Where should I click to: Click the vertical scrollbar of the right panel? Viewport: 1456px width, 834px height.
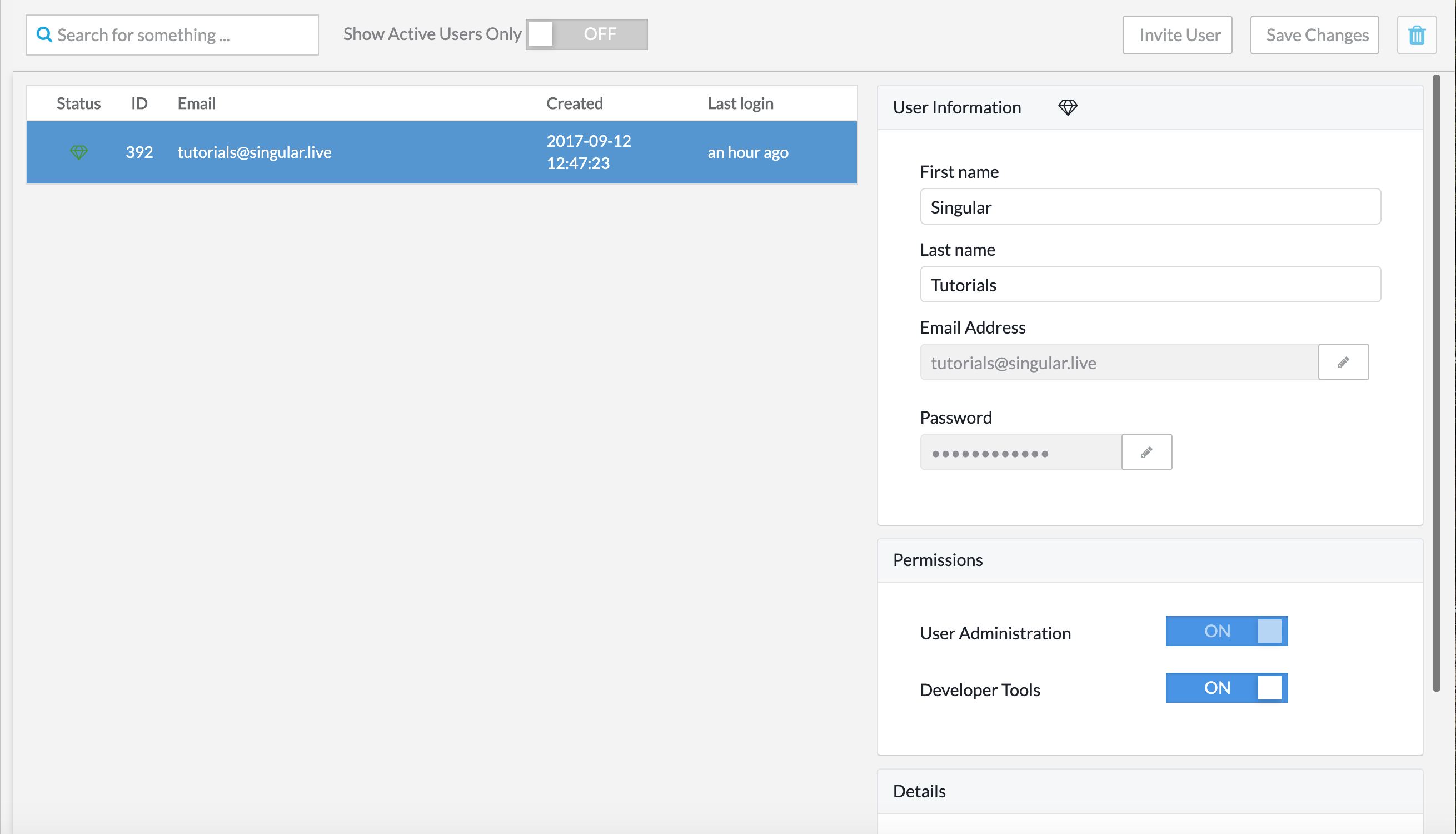click(x=1436, y=383)
